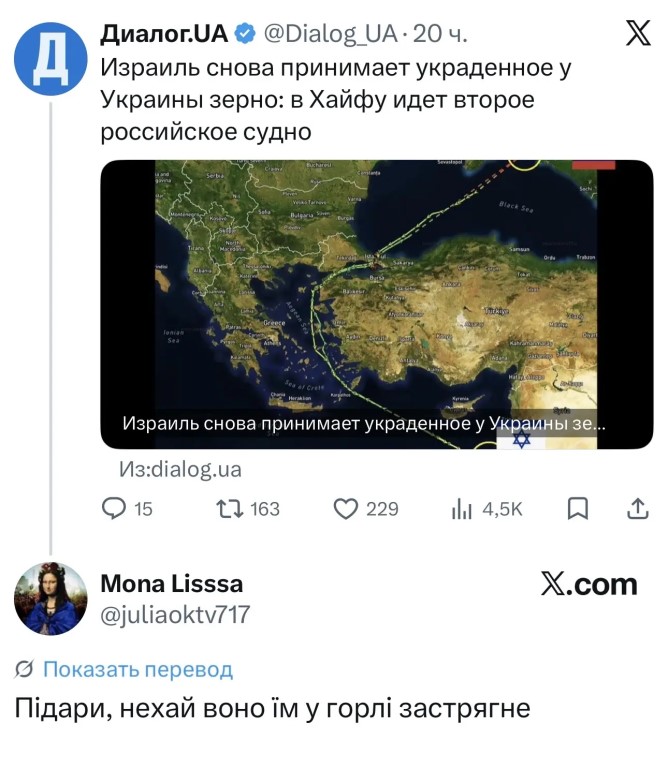Open the @Dialog_UA handle link
Screen dimensions: 668x768
pyautogui.click(x=330, y=34)
